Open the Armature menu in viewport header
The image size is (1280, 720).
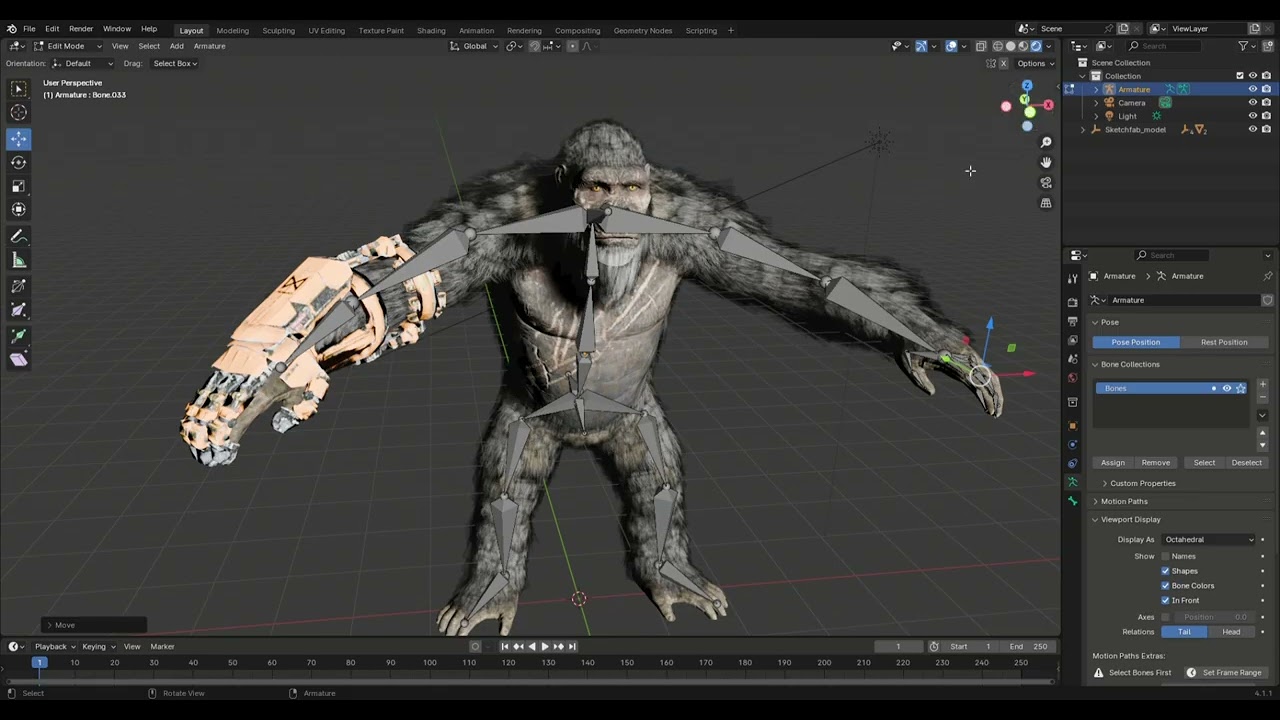(209, 46)
